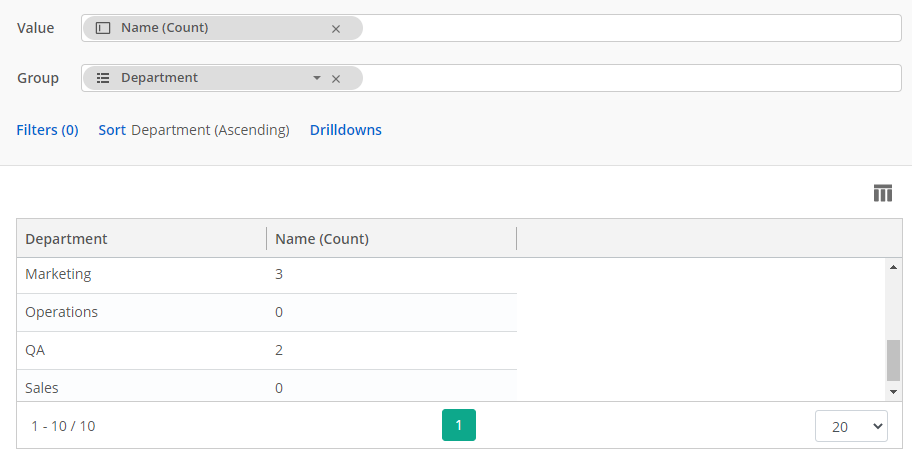
Task: Open the page size dropdown showing 20
Action: [x=850, y=426]
